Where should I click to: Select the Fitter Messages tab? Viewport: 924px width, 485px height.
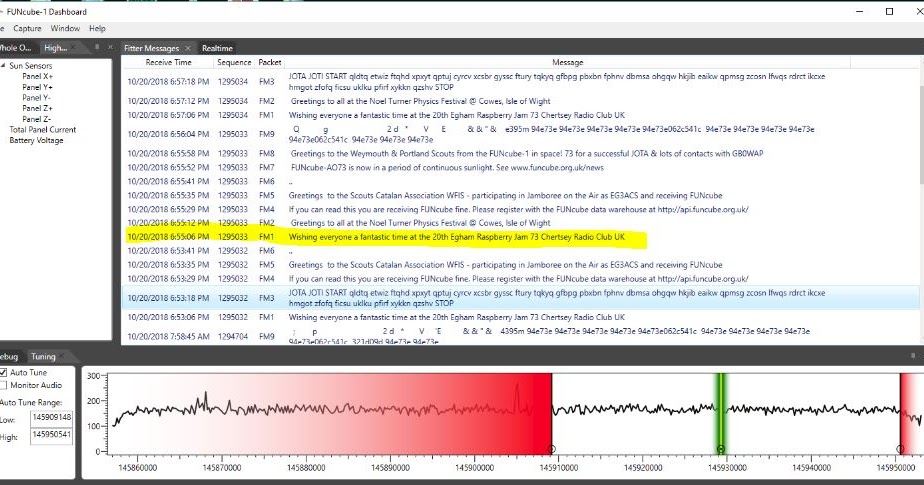coord(151,48)
